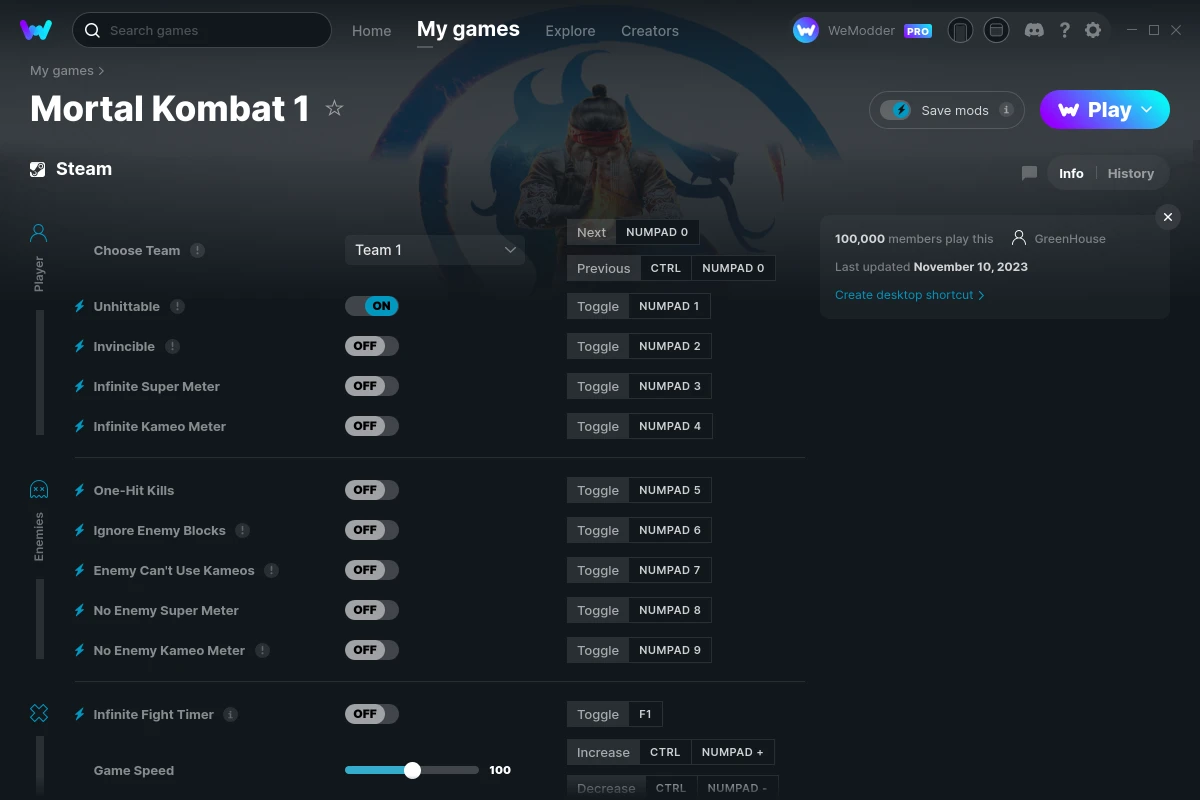1200x800 pixels.
Task: Show info for Enemy Can't Use Kameos
Action: tap(272, 570)
